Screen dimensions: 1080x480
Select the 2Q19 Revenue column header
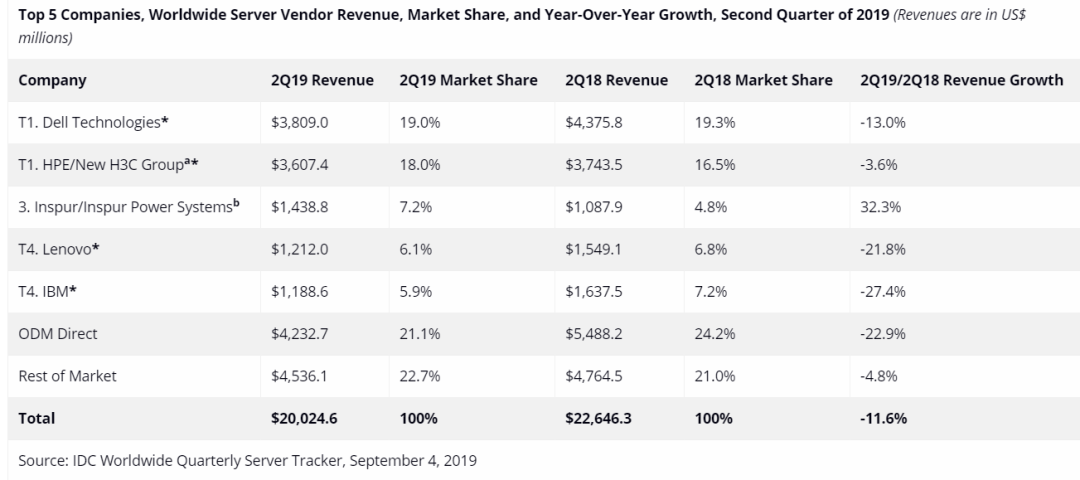click(x=322, y=80)
